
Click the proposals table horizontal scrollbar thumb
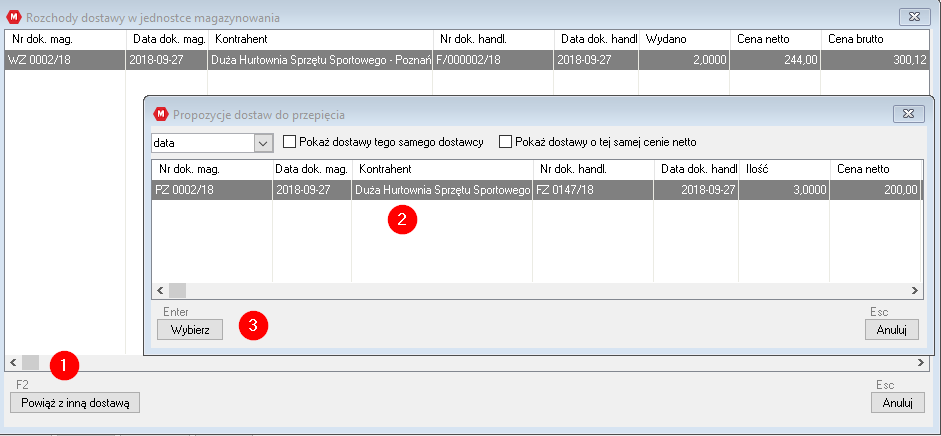(178, 290)
